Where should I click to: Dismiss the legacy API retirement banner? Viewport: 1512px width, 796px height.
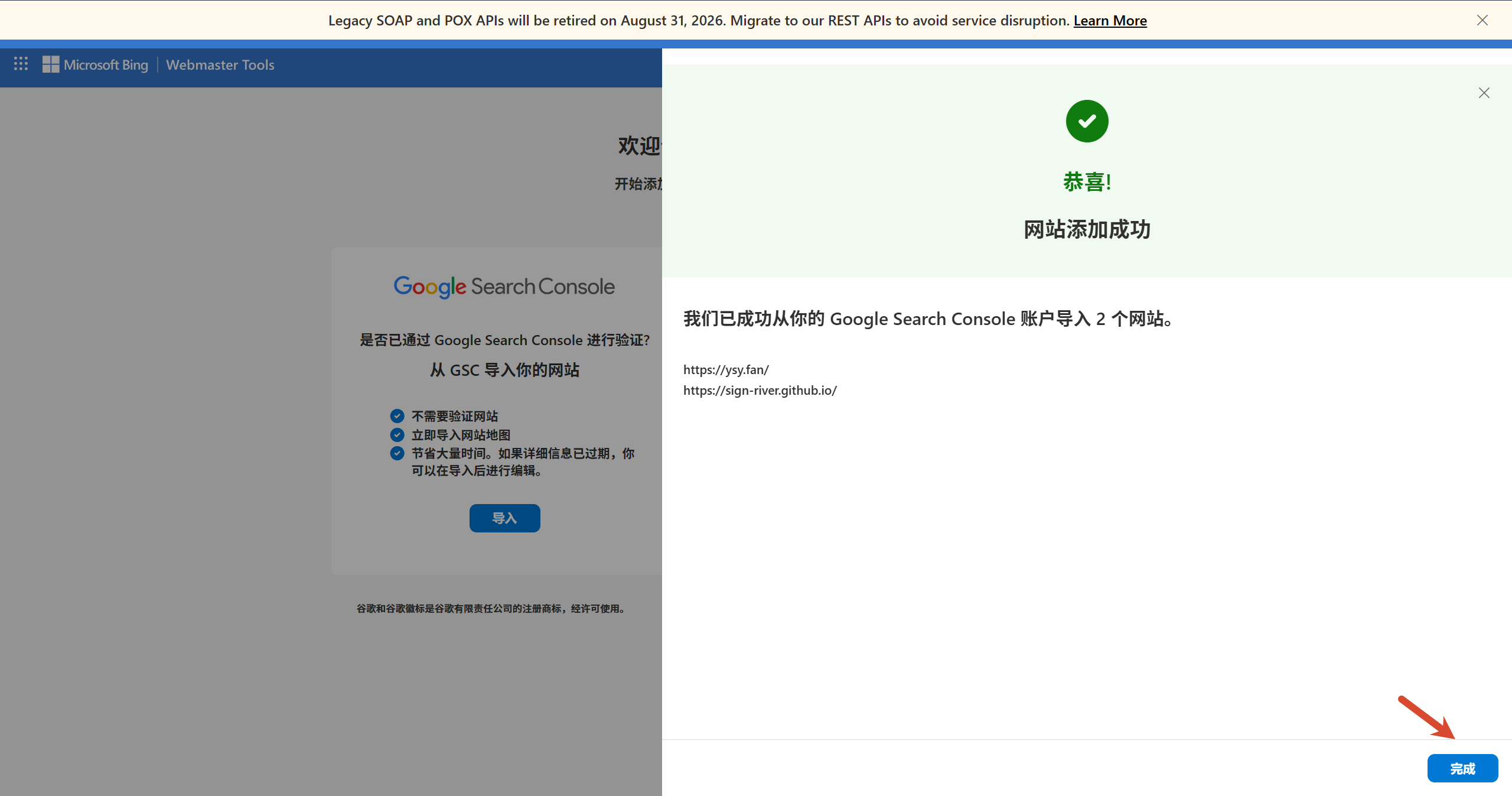pos(1482,20)
